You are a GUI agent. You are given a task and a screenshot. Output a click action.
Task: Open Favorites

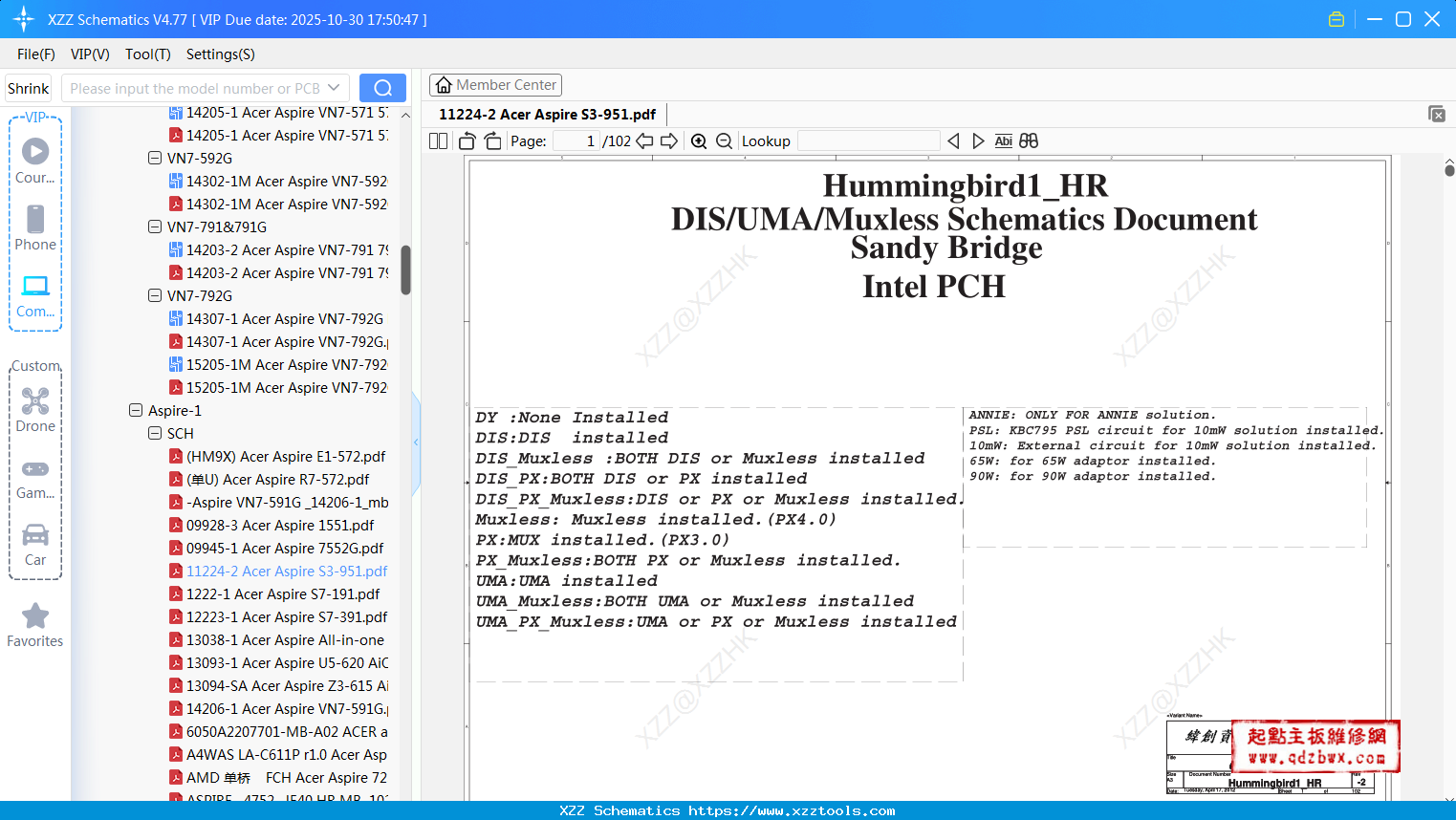[x=35, y=626]
